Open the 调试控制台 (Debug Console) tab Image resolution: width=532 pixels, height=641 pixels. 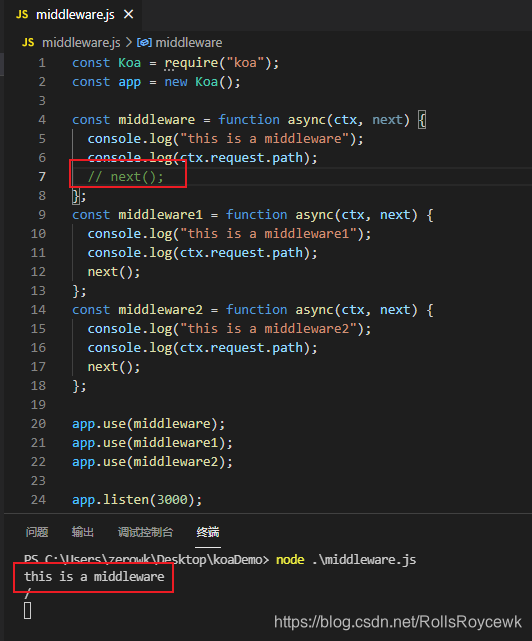[146, 532]
